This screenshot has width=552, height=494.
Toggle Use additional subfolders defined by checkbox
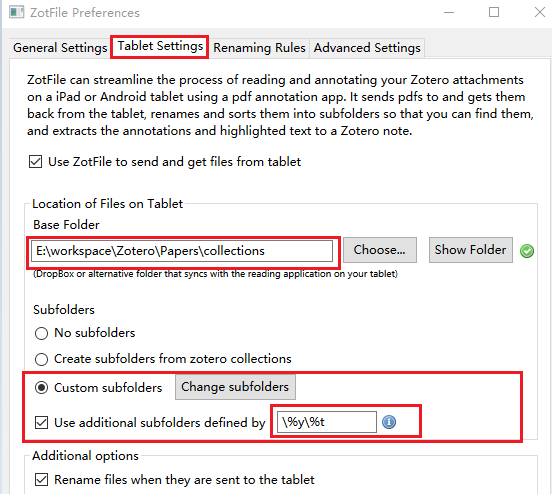tap(42, 423)
